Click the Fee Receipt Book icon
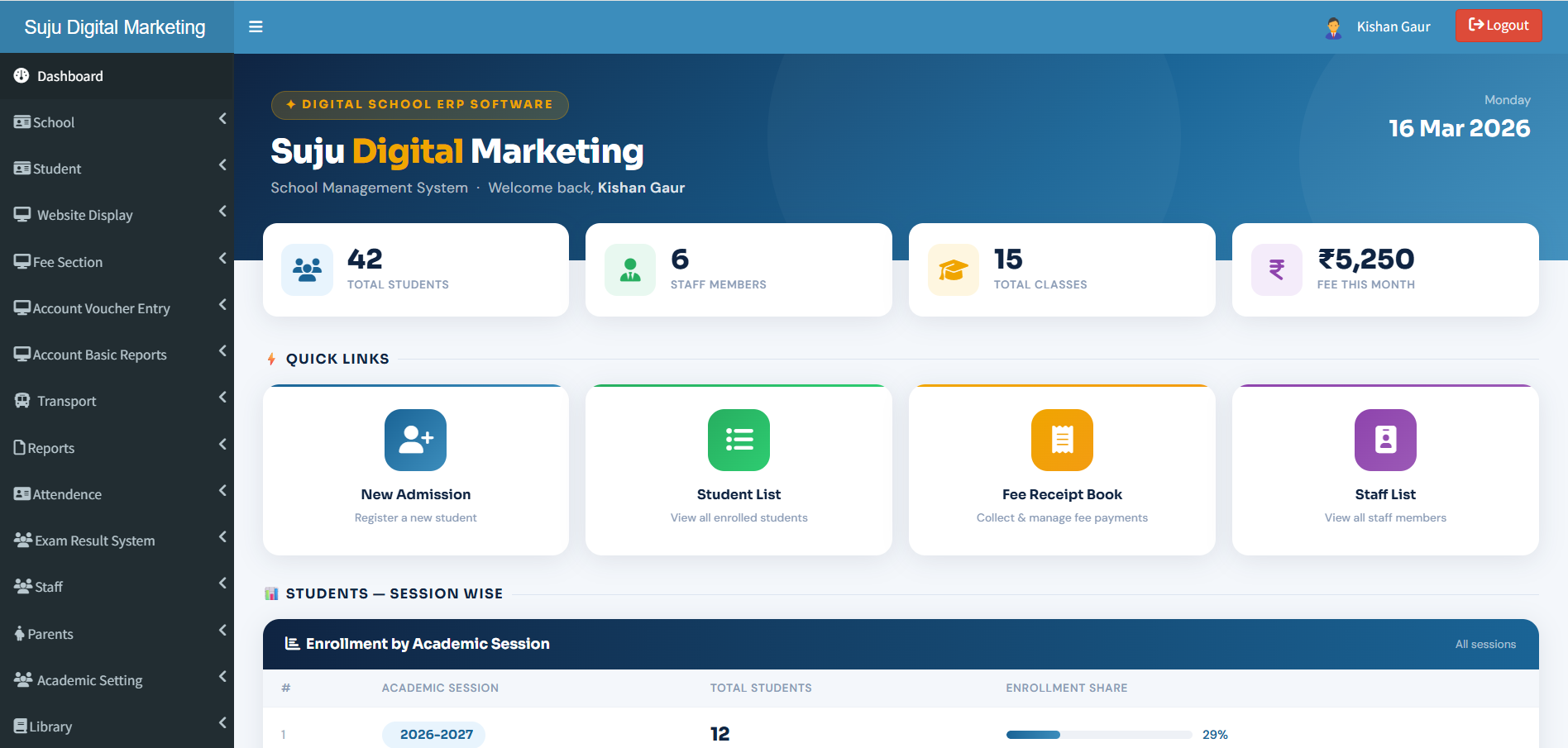This screenshot has height=748, width=1568. coord(1062,440)
